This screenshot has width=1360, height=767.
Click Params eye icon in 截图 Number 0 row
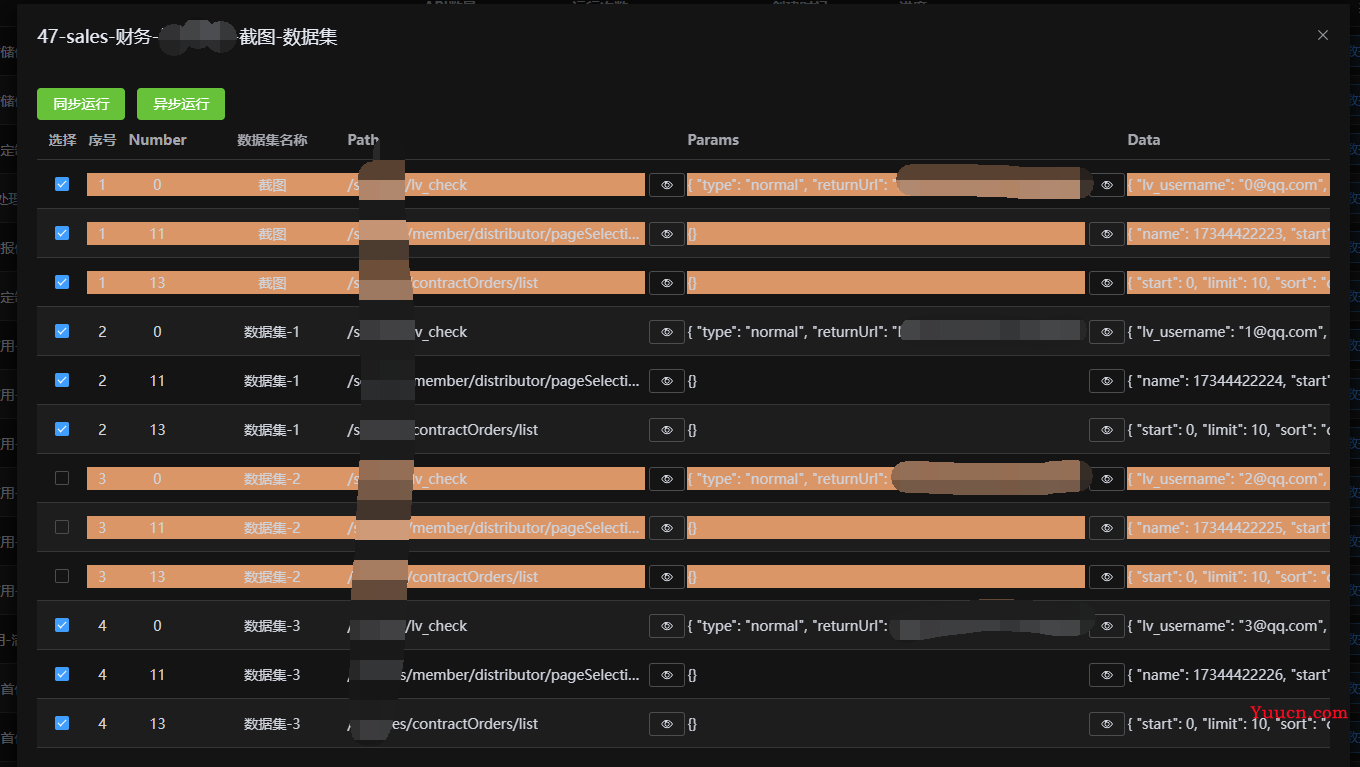[x=1107, y=185]
